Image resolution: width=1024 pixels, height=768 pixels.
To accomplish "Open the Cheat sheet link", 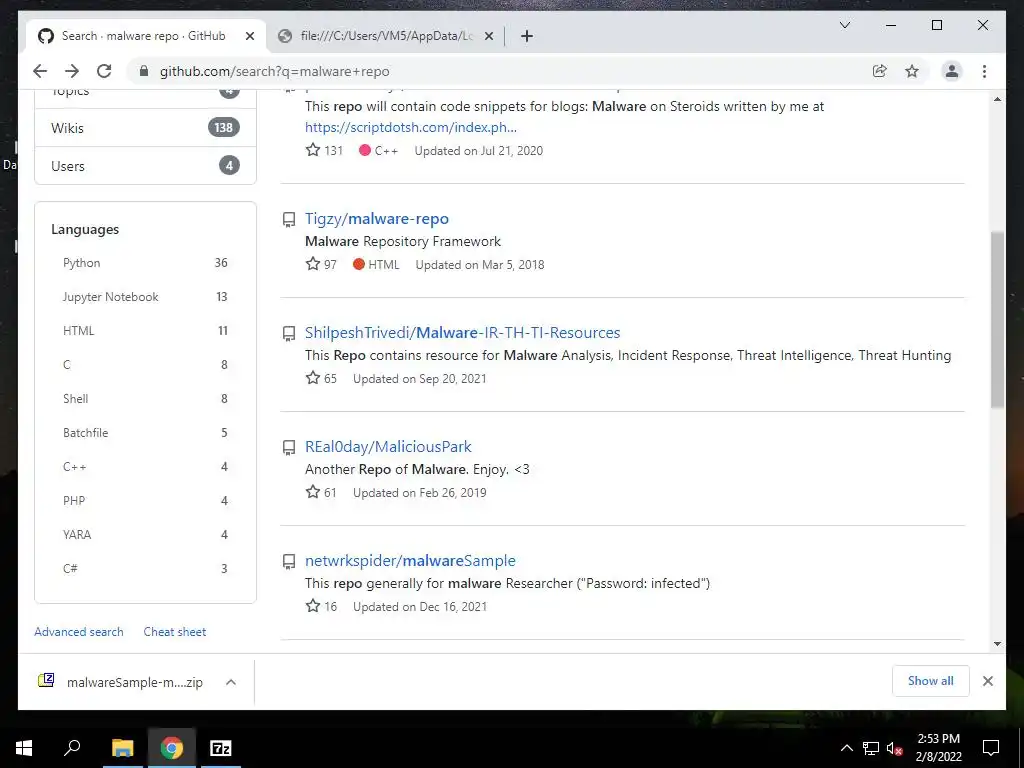I will point(174,632).
